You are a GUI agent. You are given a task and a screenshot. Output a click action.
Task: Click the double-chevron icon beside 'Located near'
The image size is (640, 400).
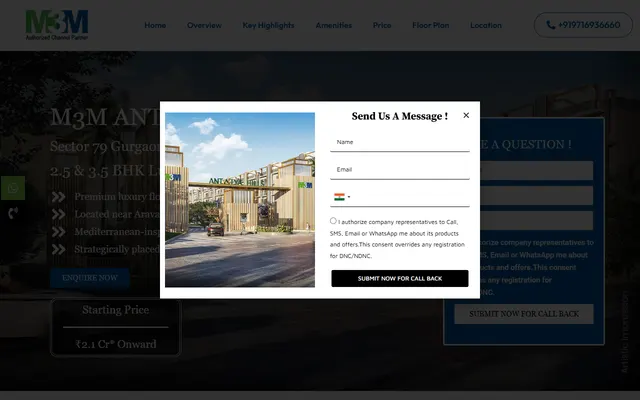(x=58, y=215)
